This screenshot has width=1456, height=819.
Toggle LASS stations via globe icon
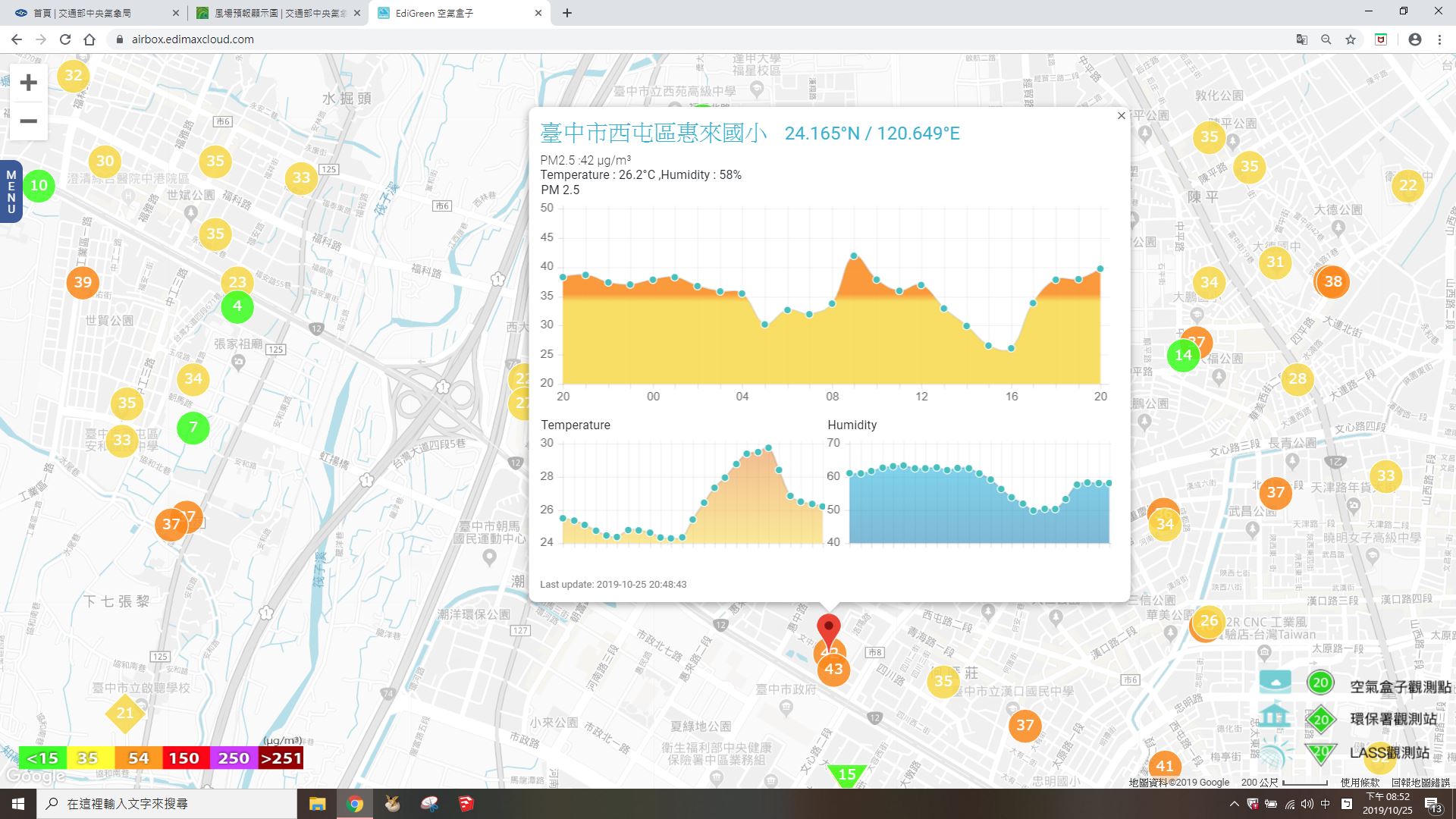tap(1275, 753)
